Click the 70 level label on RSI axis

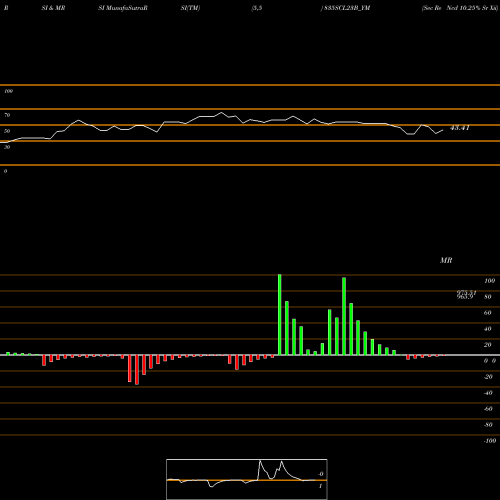(x=7, y=115)
